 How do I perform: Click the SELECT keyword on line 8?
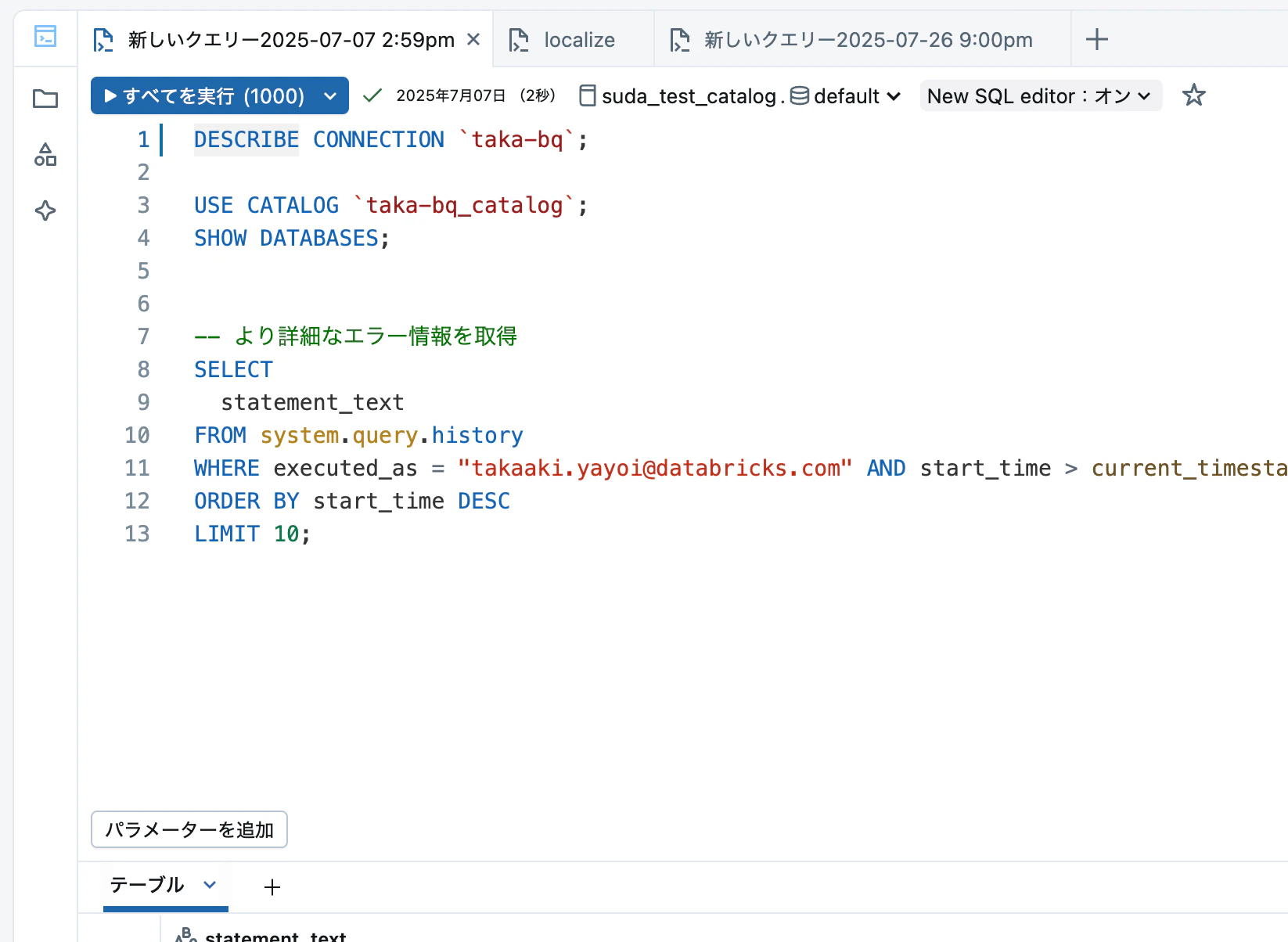pyautogui.click(x=233, y=369)
